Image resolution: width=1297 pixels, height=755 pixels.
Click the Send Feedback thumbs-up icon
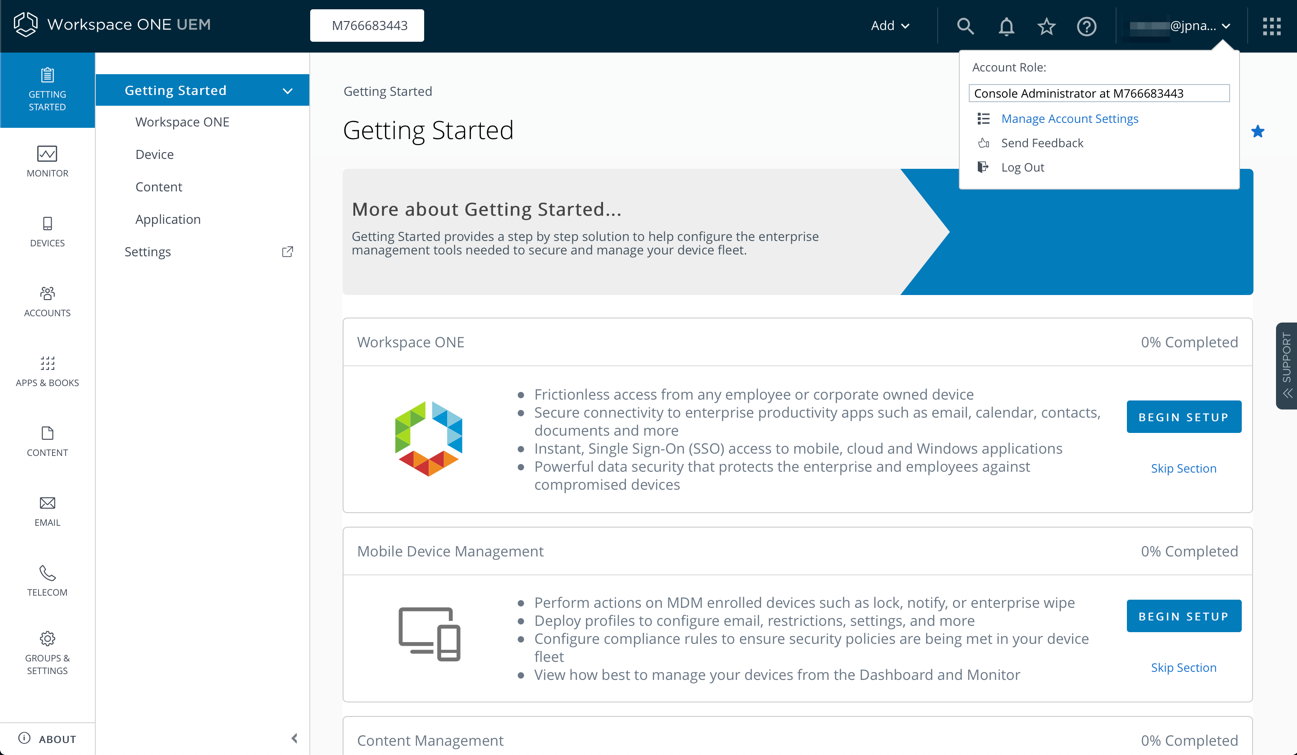(x=984, y=143)
